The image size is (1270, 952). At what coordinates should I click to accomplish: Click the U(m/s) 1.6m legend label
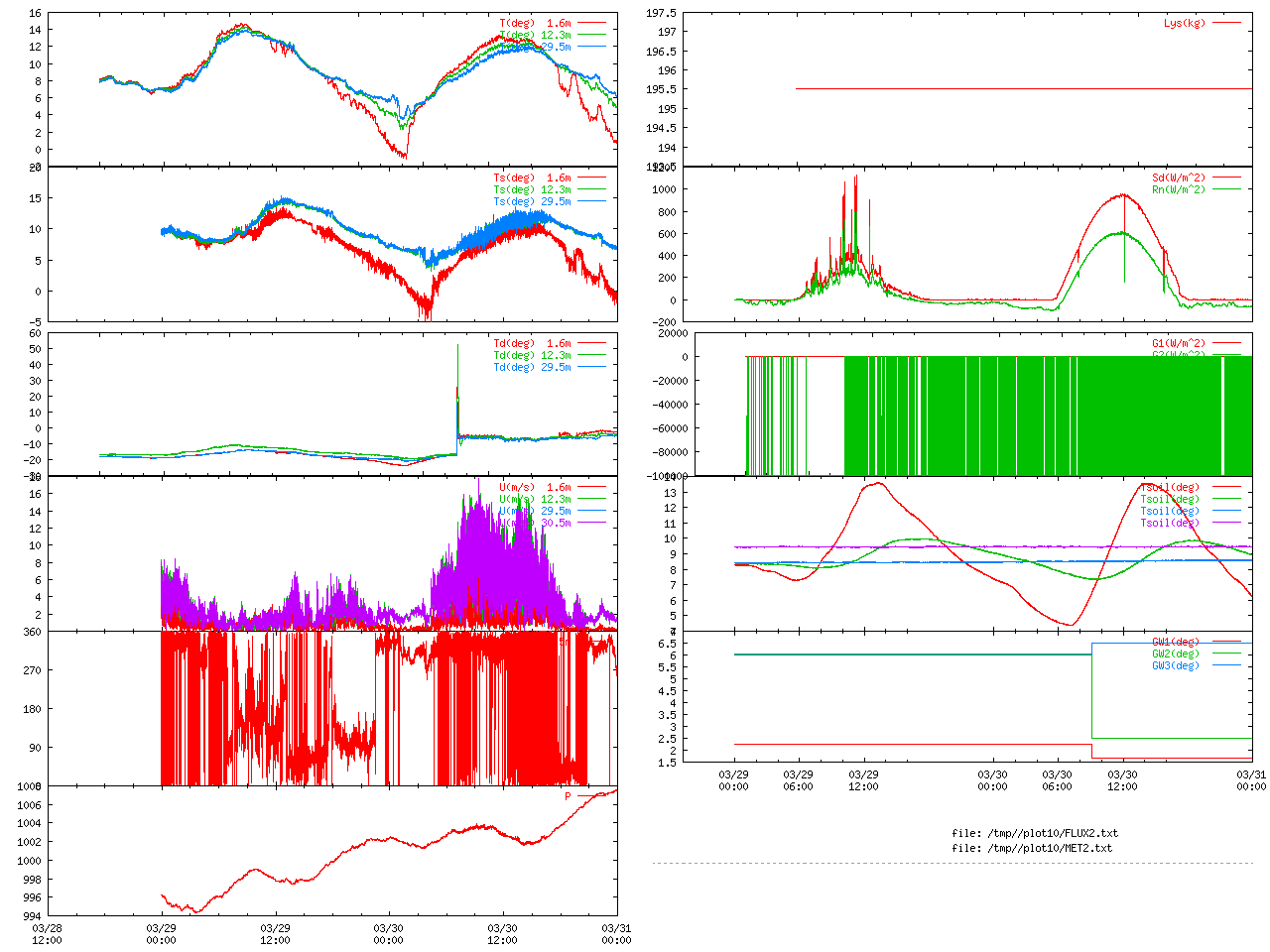535,487
